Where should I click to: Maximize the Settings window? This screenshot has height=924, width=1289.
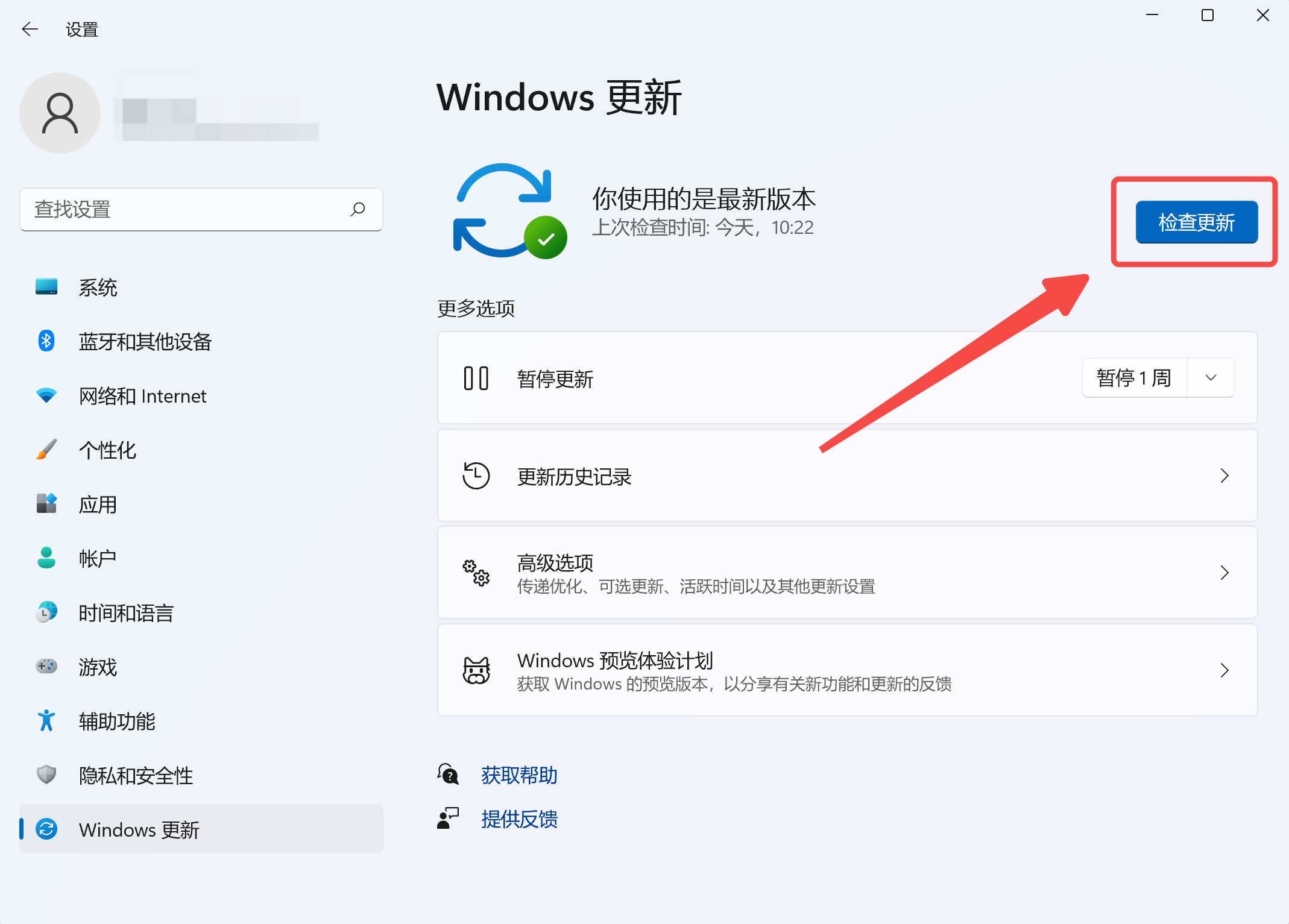[x=1208, y=15]
